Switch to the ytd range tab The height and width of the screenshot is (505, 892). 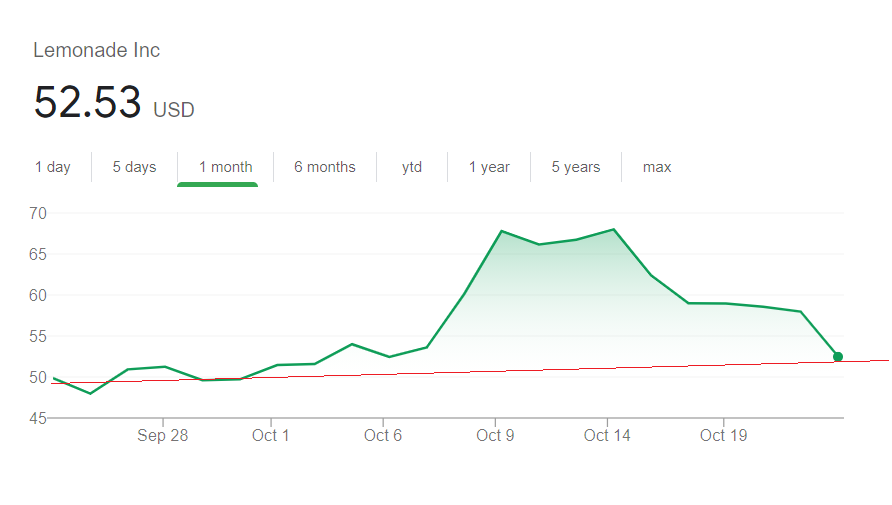(412, 167)
